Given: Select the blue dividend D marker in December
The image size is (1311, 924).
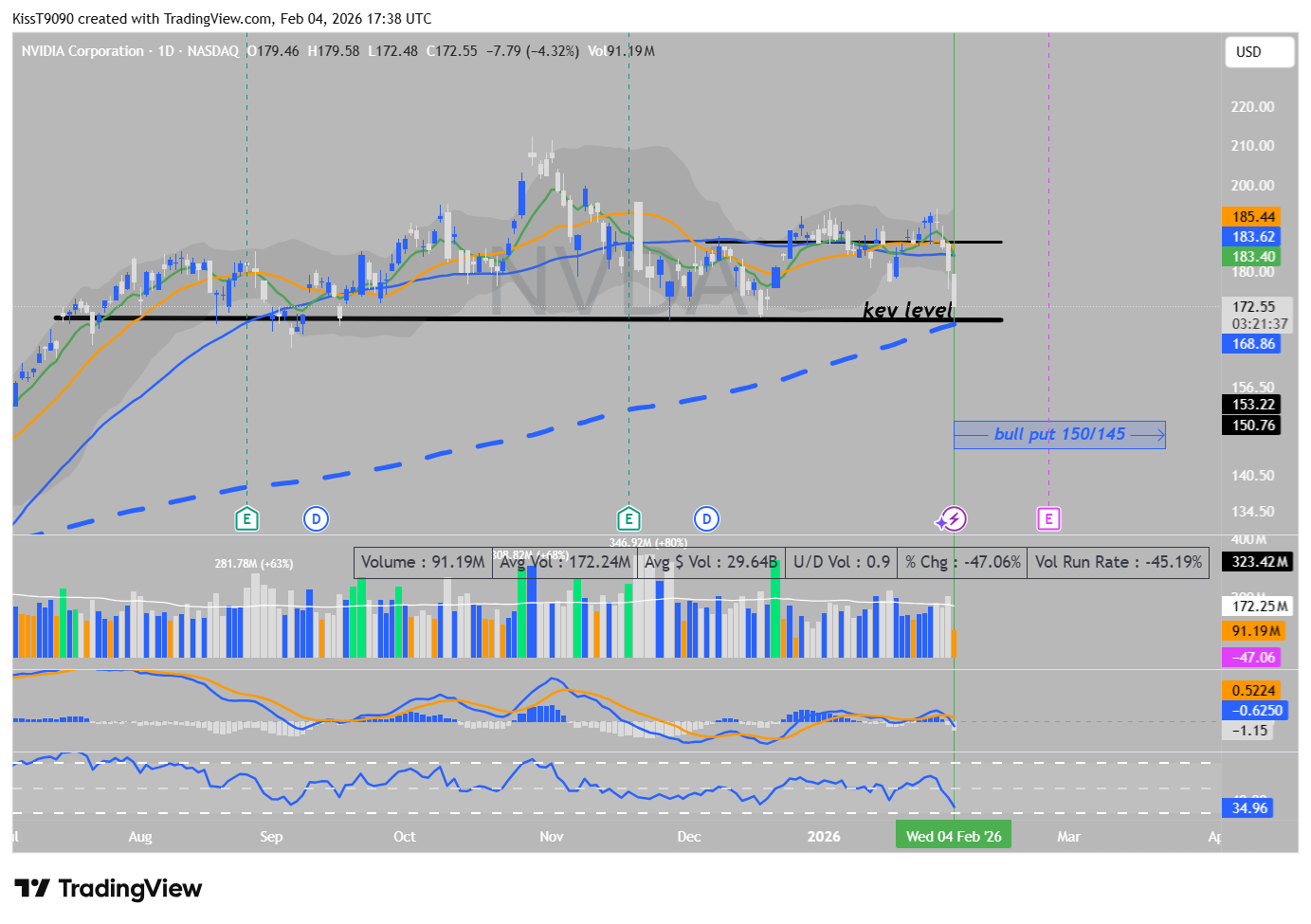Looking at the screenshot, I should pyautogui.click(x=706, y=518).
